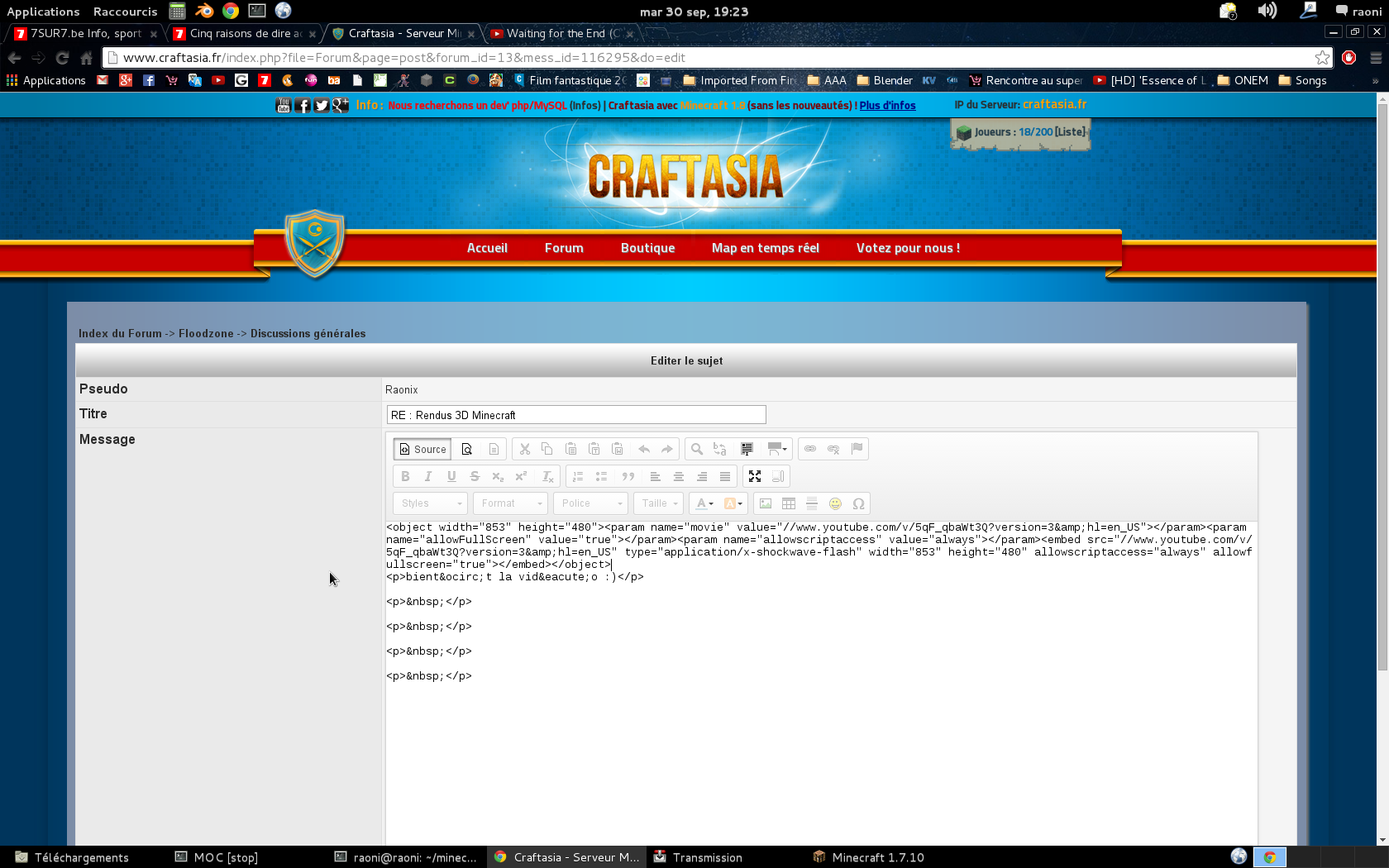The width and height of the screenshot is (1389, 868).
Task: Click the Replace text icon
Action: pos(720,449)
